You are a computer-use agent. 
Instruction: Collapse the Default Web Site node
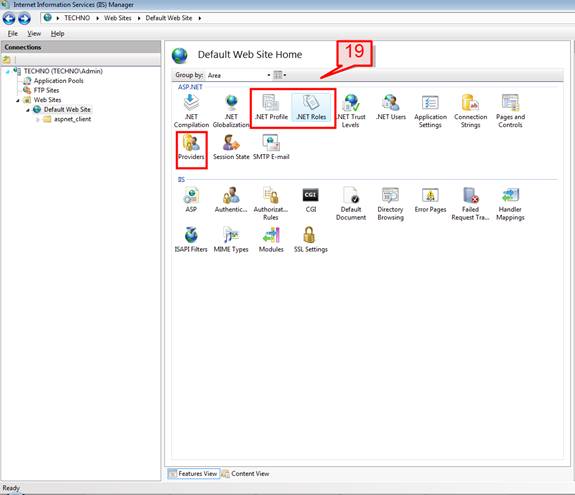tap(28, 110)
